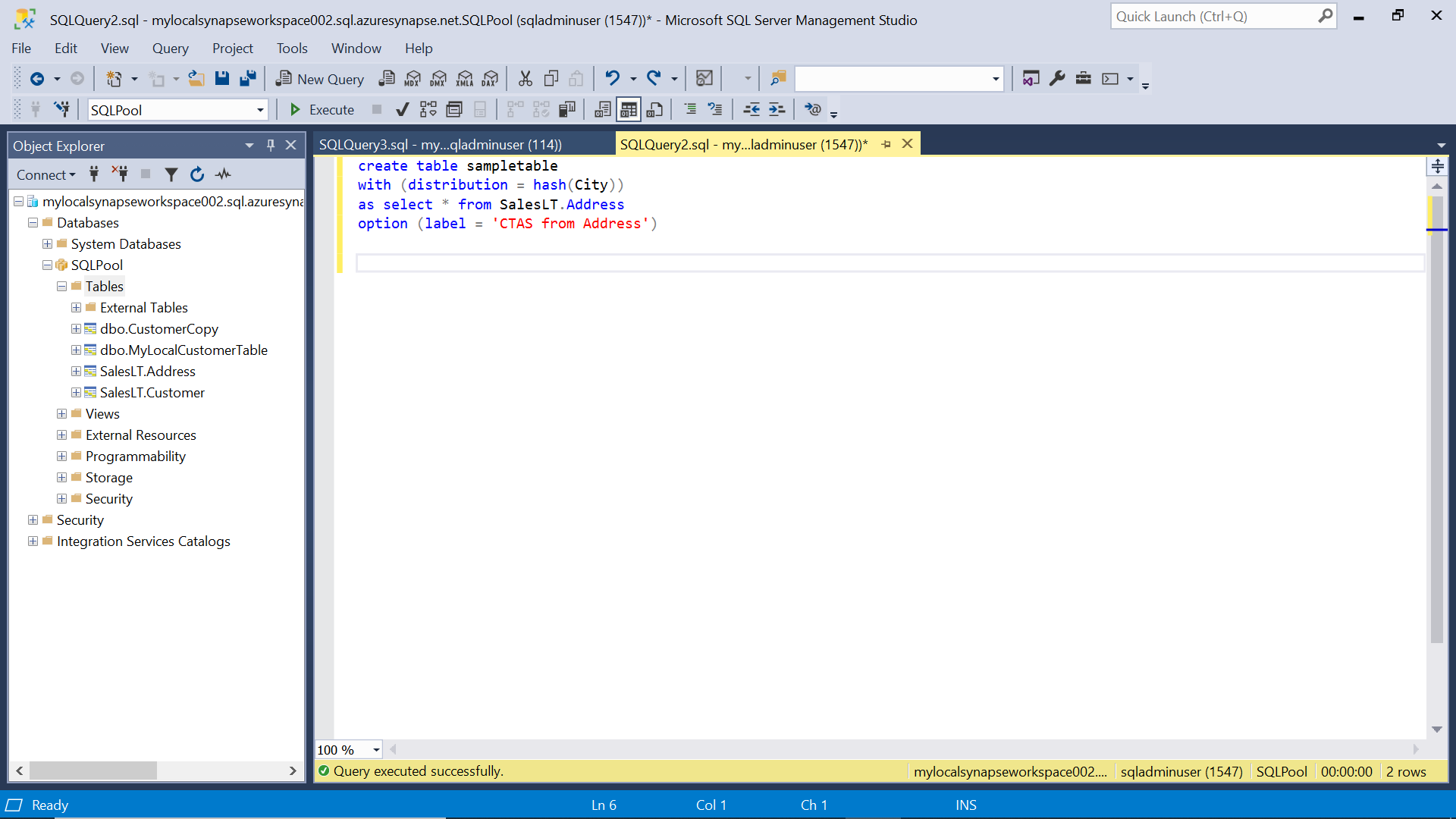The image size is (1456, 819).
Task: Click the Object Explorer filter icon
Action: tap(171, 174)
